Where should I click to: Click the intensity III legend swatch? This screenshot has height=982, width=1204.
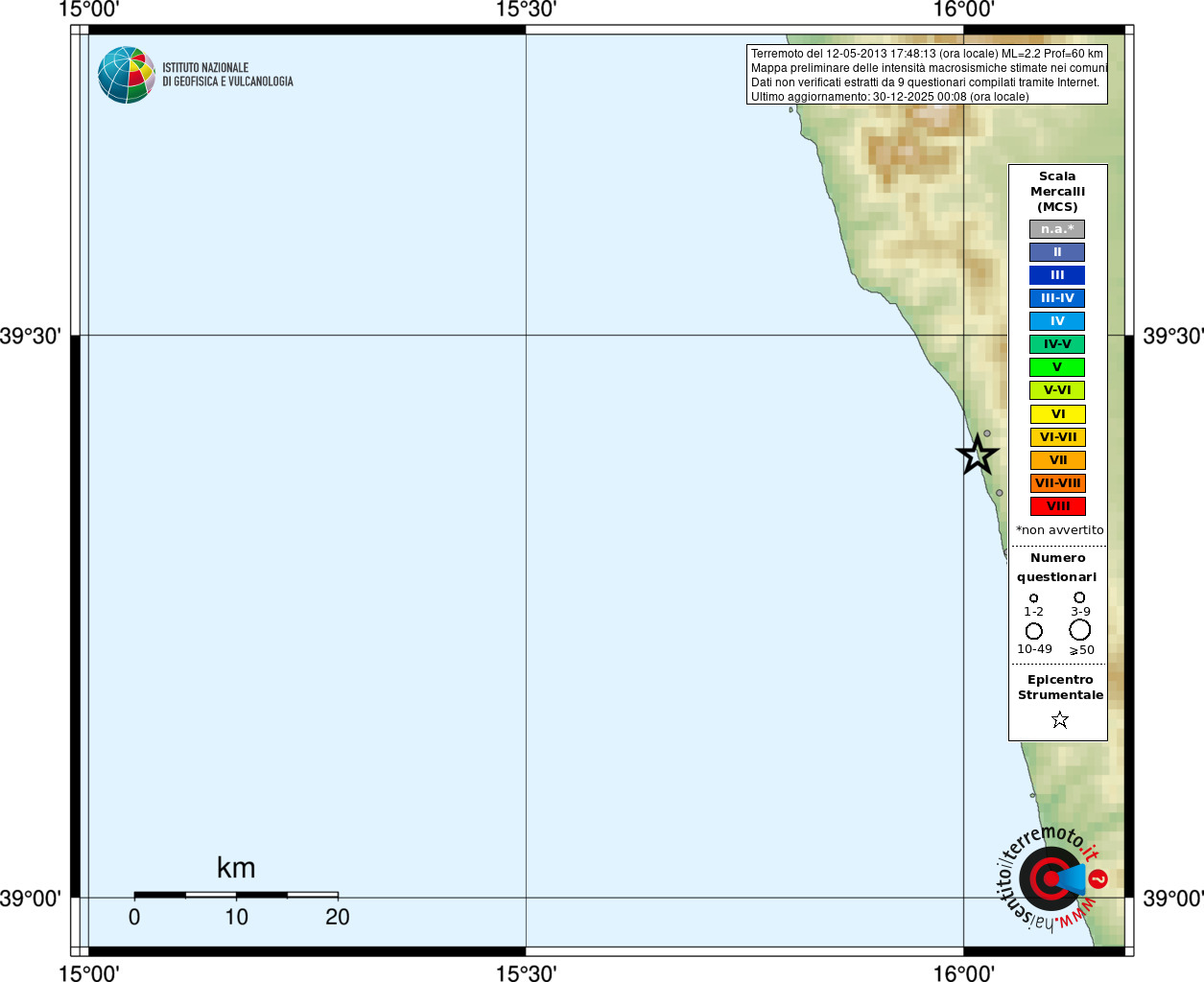1057,275
